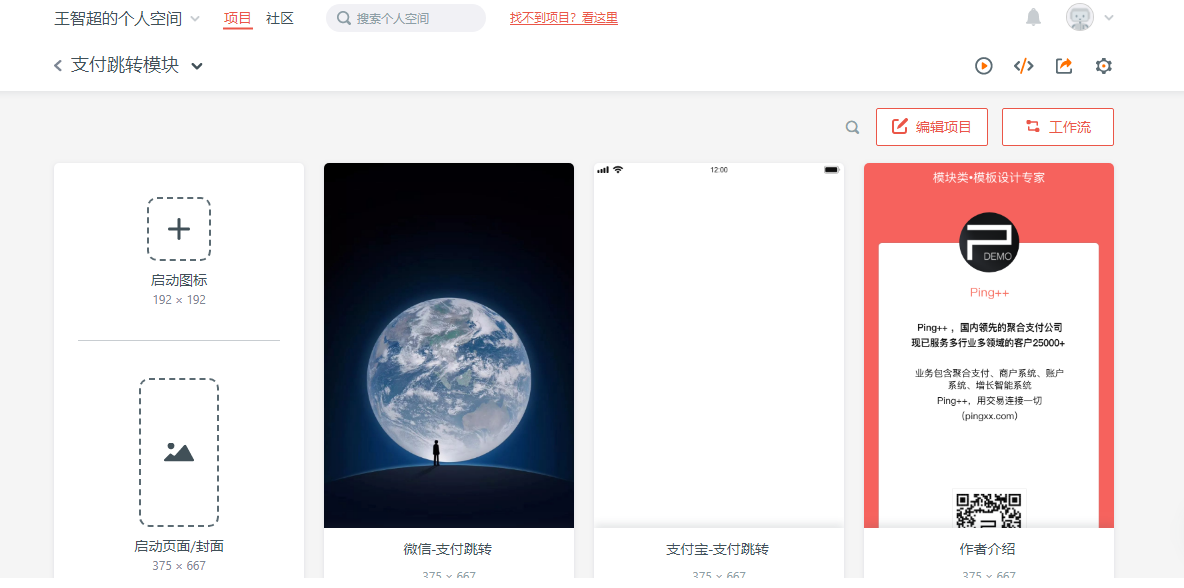Viewport: 1184px width, 588px height.
Task: Expand the 王智超的个人空间 workspace dropdown
Action: tap(195, 19)
